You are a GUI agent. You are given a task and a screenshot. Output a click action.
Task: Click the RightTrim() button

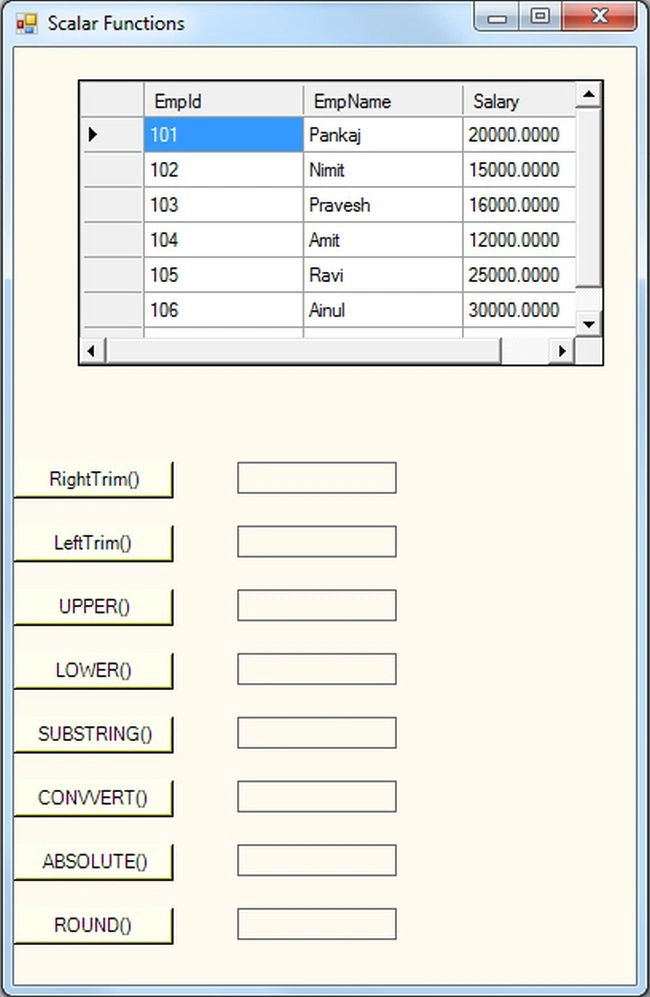[93, 479]
